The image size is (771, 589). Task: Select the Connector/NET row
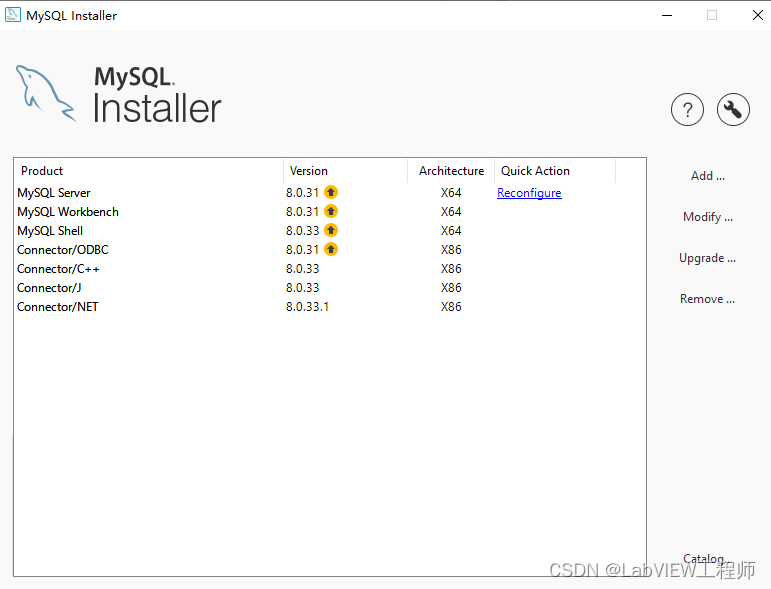point(329,307)
